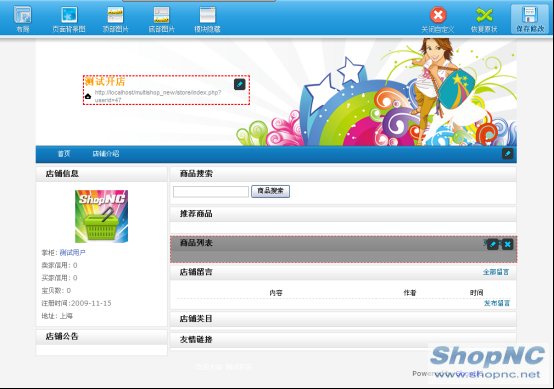Image resolution: width=554 pixels, height=389 pixels.
Task: Click the ShopNC store logo thumbnail
Action: [101, 216]
